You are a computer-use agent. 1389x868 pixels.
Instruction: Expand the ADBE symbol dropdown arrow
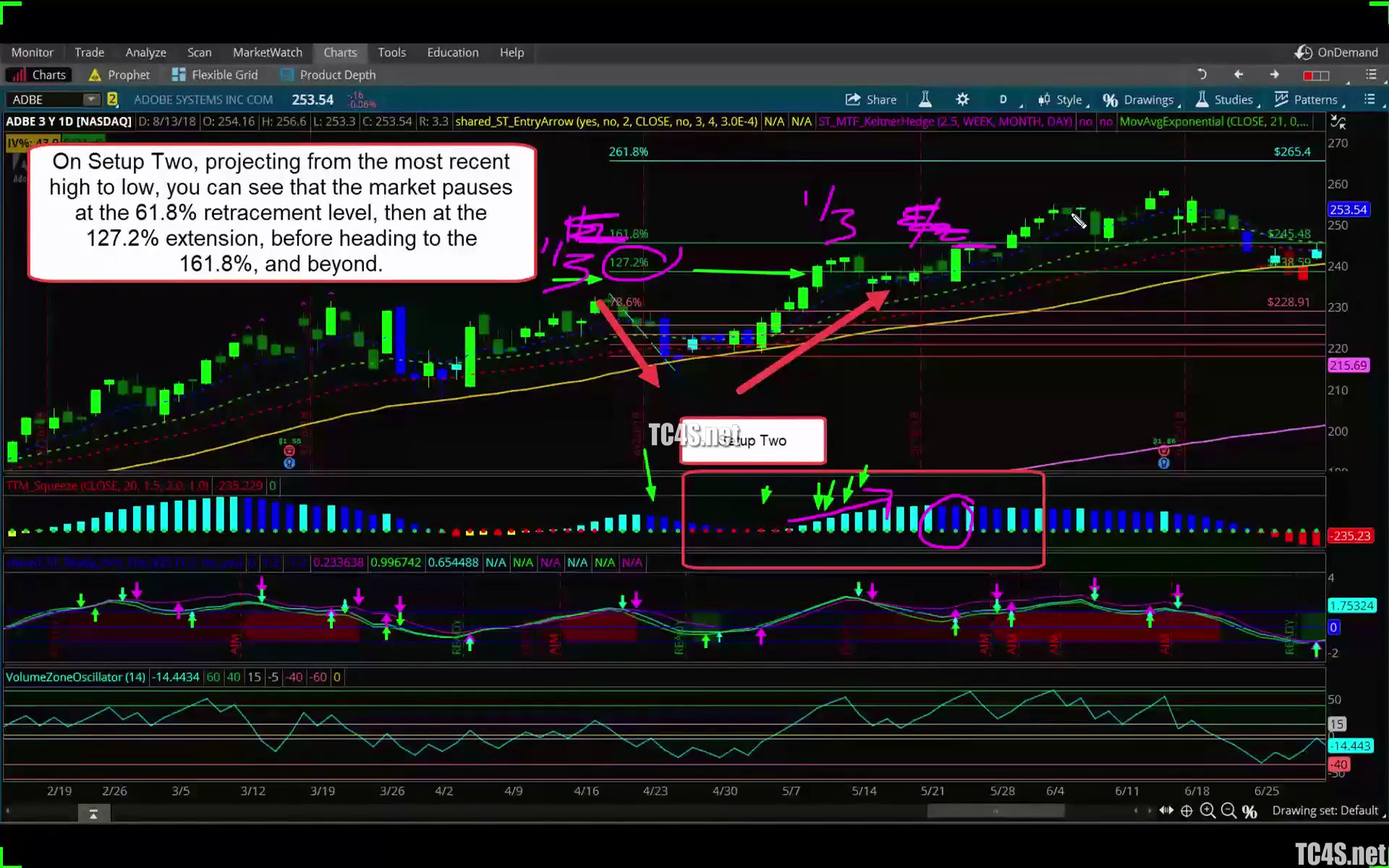tap(91, 99)
